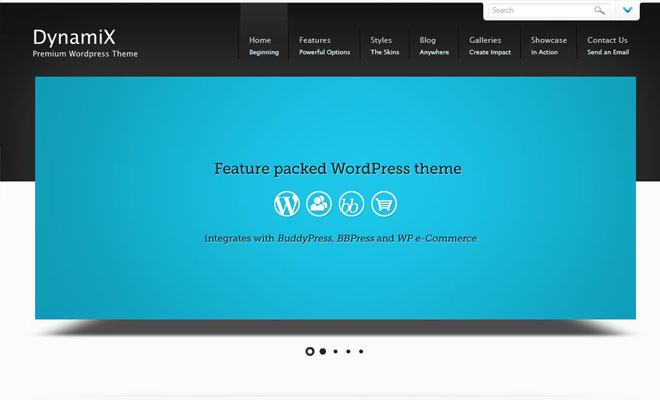Screen dimensions: 660x400
Task: Click the DynamiX site logo link
Action: coord(74,37)
